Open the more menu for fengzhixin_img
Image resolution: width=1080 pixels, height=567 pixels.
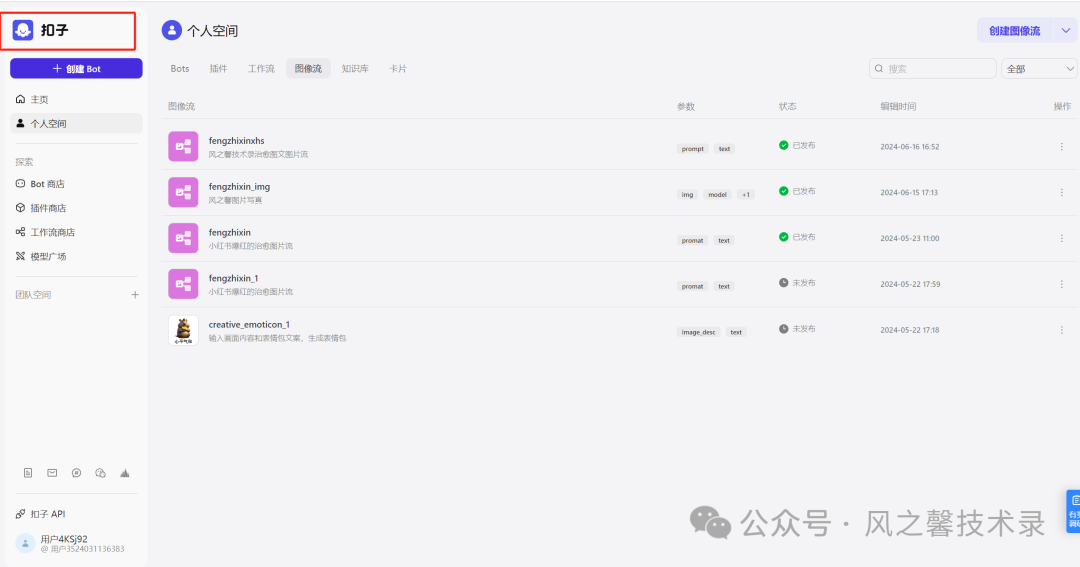pyautogui.click(x=1061, y=192)
